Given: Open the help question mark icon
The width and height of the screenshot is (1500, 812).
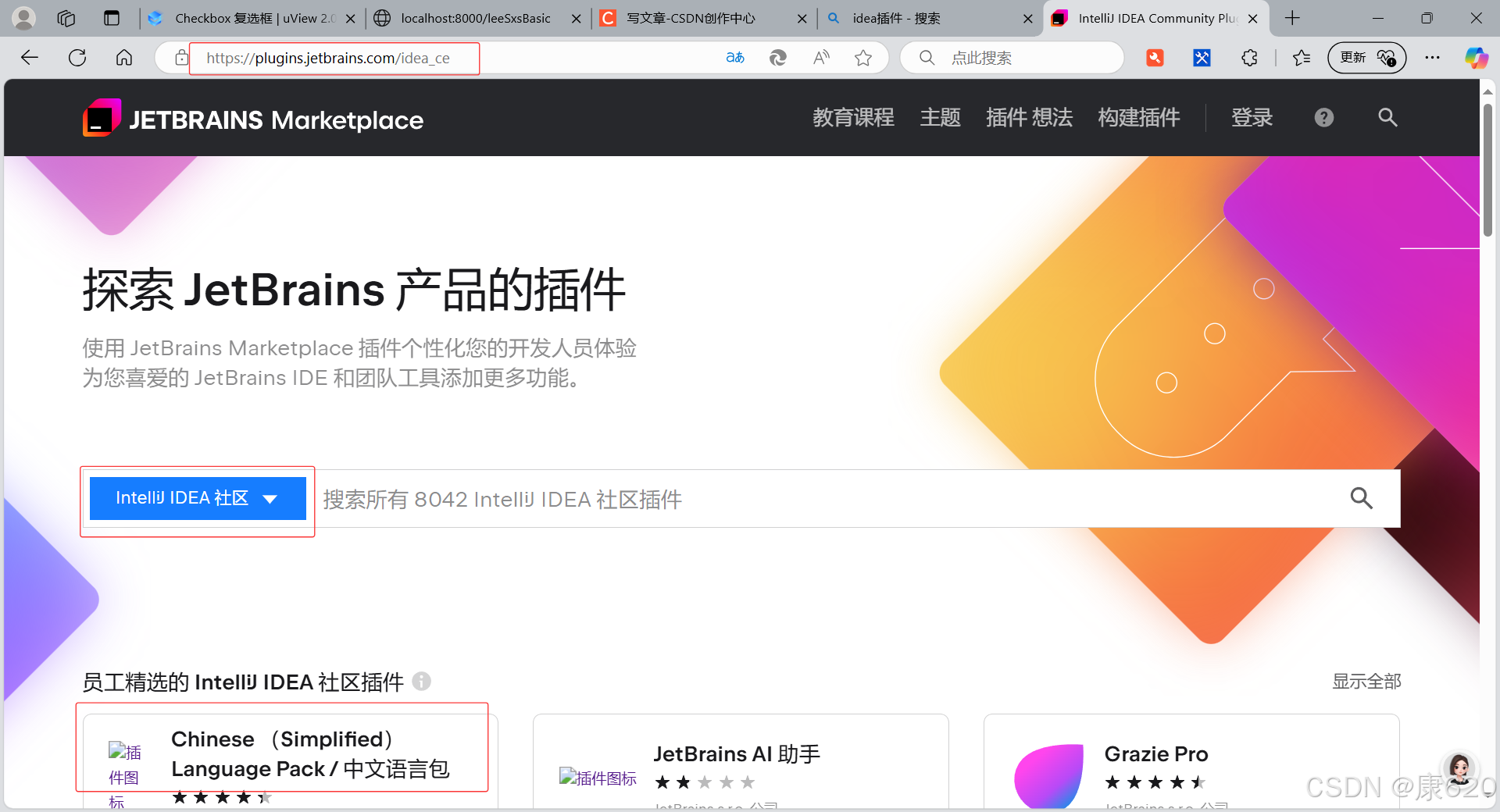Looking at the screenshot, I should (1323, 118).
